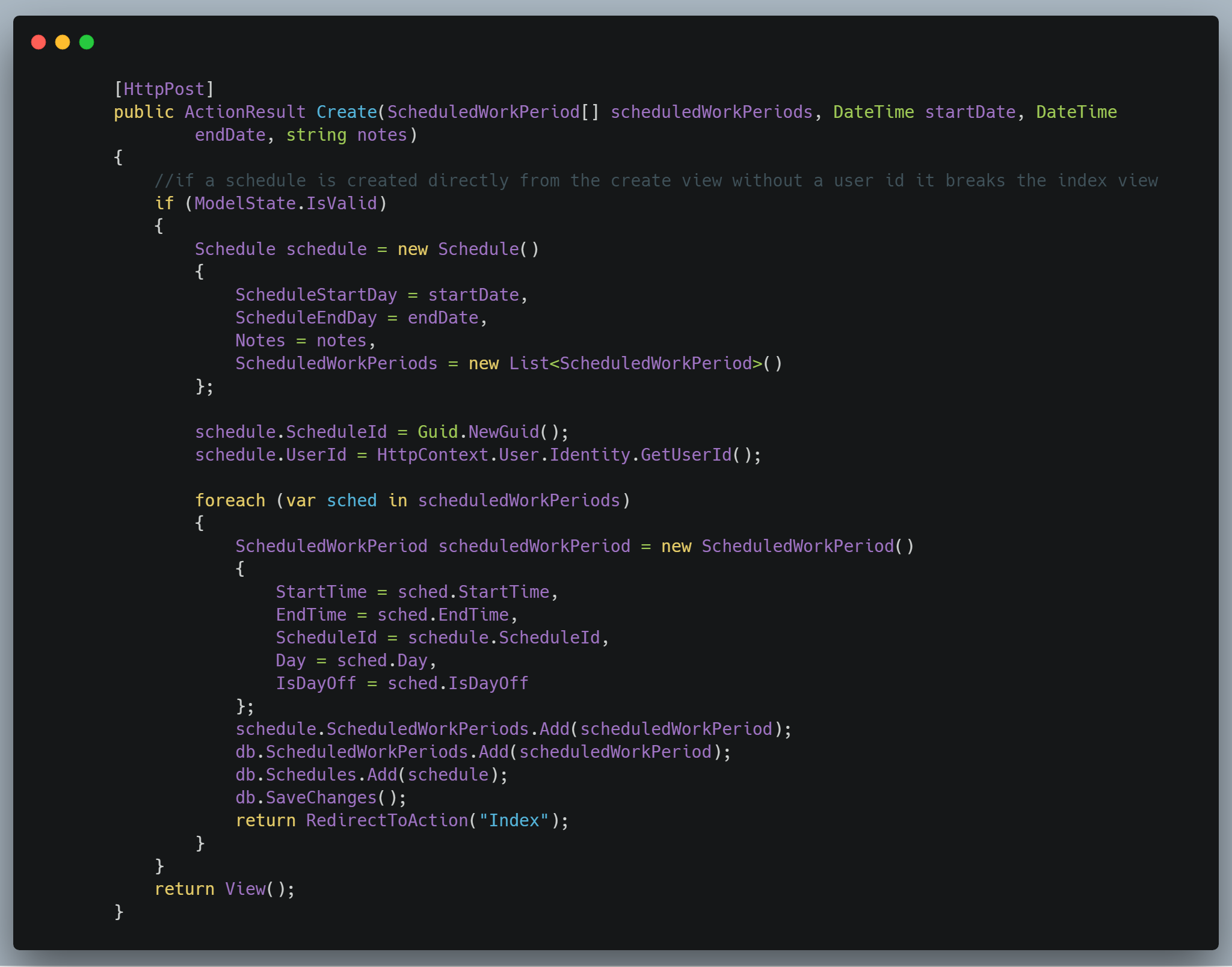
Task: Click the yellow minimize window button
Action: pyautogui.click(x=63, y=41)
